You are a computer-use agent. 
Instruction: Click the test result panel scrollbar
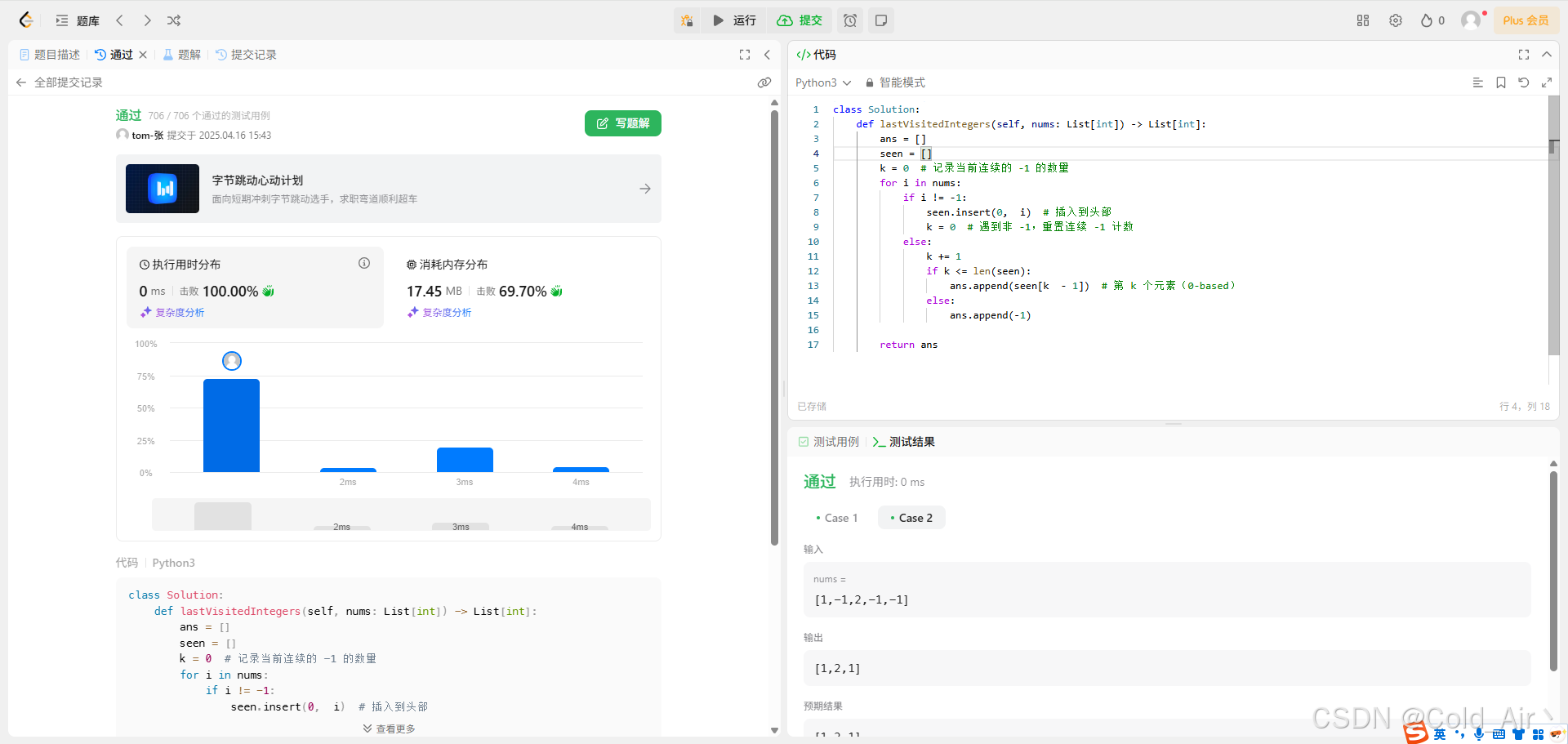[1553, 570]
